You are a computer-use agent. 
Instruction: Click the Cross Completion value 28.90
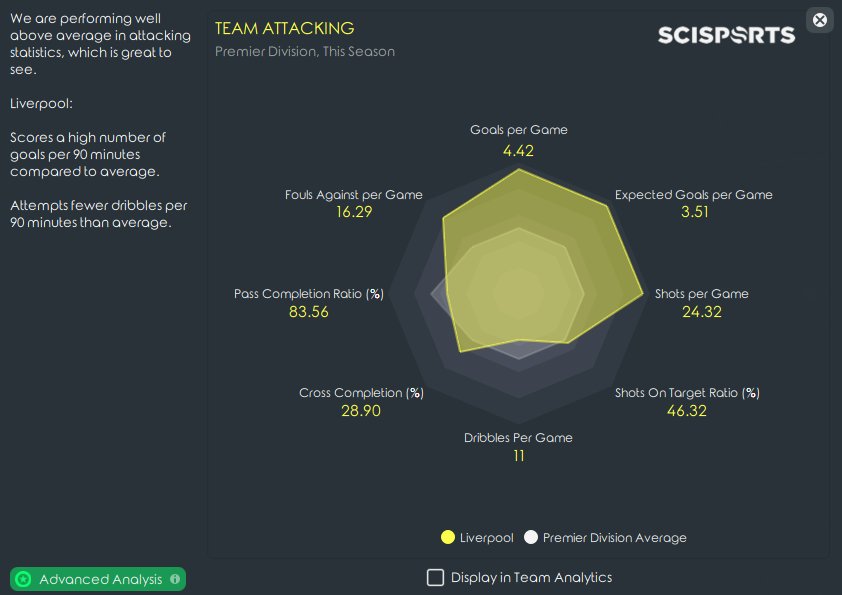361,411
